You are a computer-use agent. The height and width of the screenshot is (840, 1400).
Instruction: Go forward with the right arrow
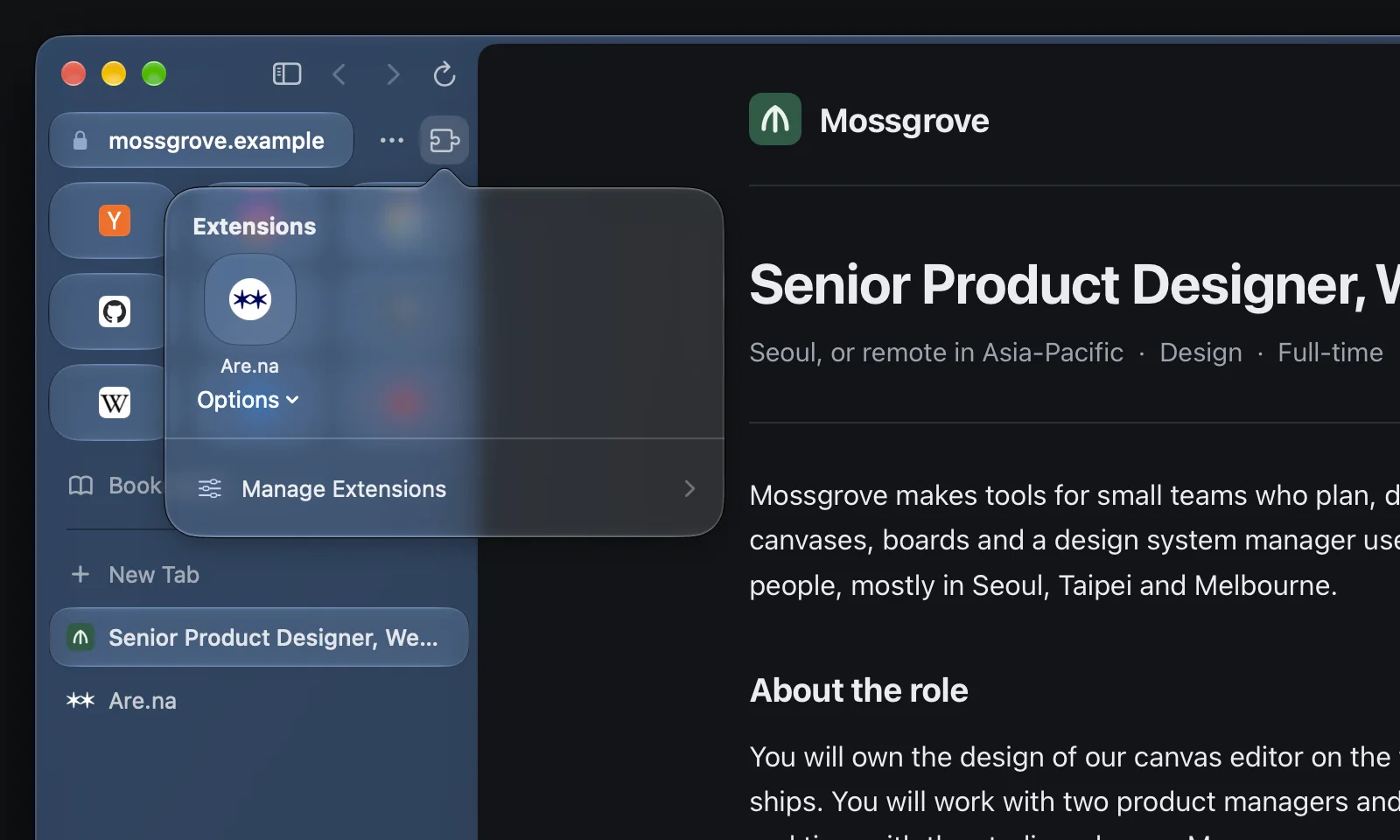[x=393, y=74]
